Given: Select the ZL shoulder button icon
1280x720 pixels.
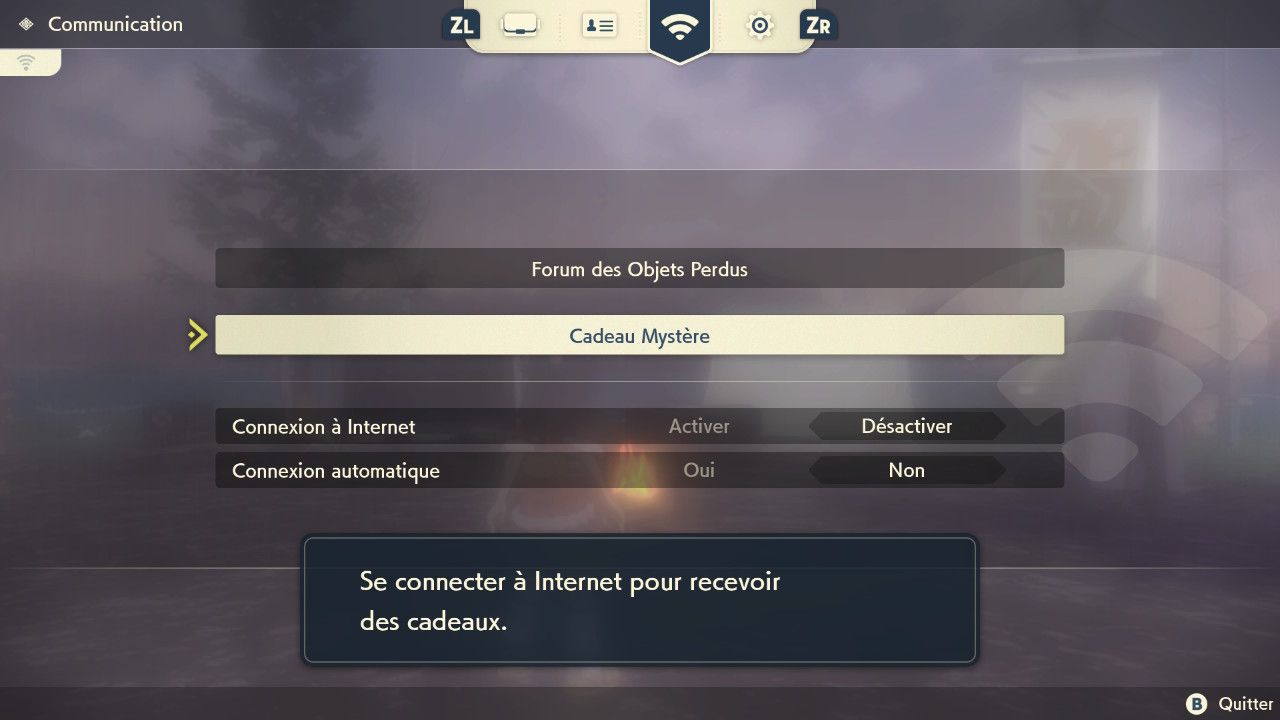Looking at the screenshot, I should [460, 26].
